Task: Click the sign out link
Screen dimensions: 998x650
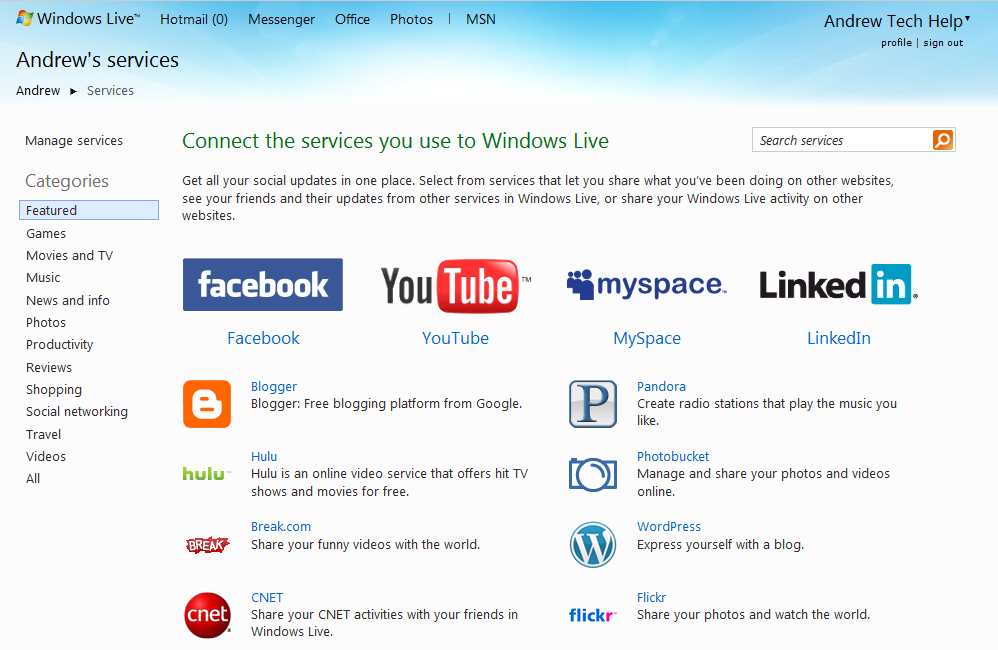Action: (x=943, y=43)
